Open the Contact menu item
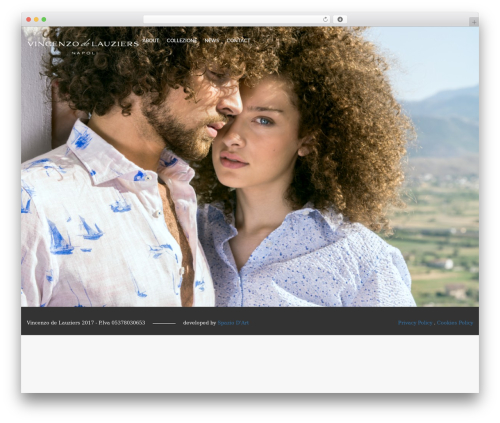The height and width of the screenshot is (423, 500). [238, 40]
